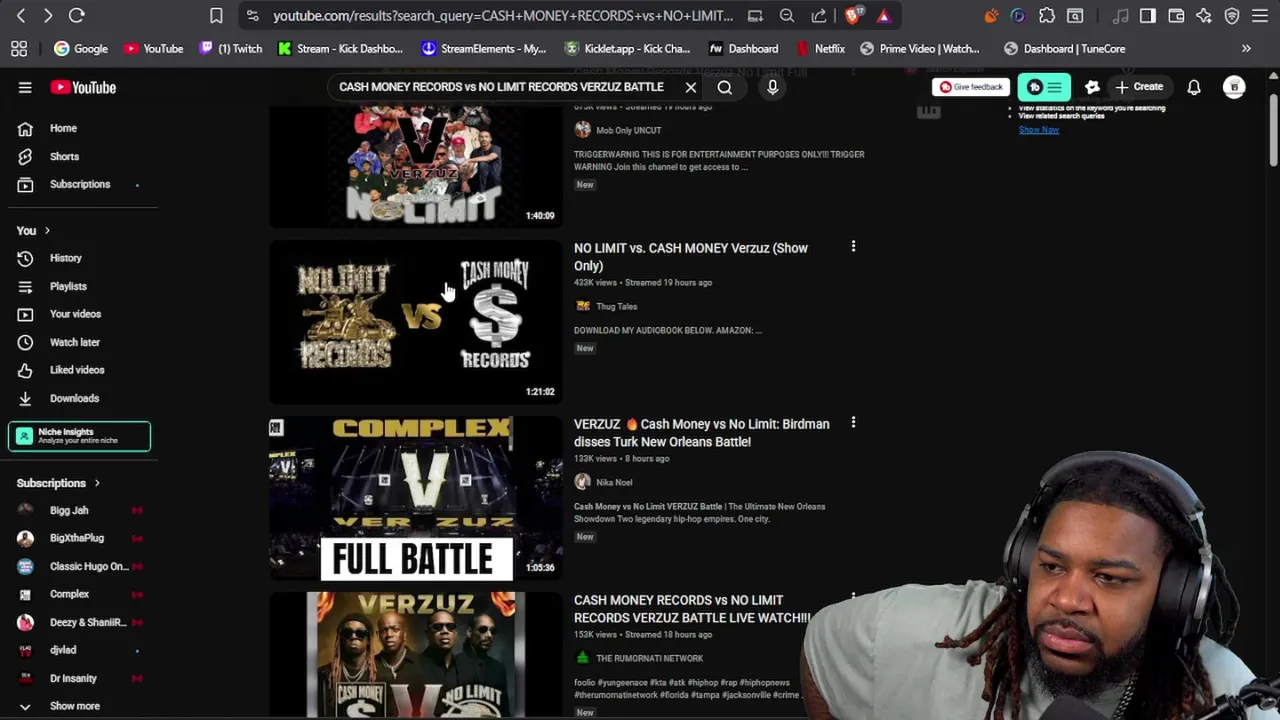Open Brave Shields lion icon
This screenshot has width=1280, height=720.
coord(853,16)
